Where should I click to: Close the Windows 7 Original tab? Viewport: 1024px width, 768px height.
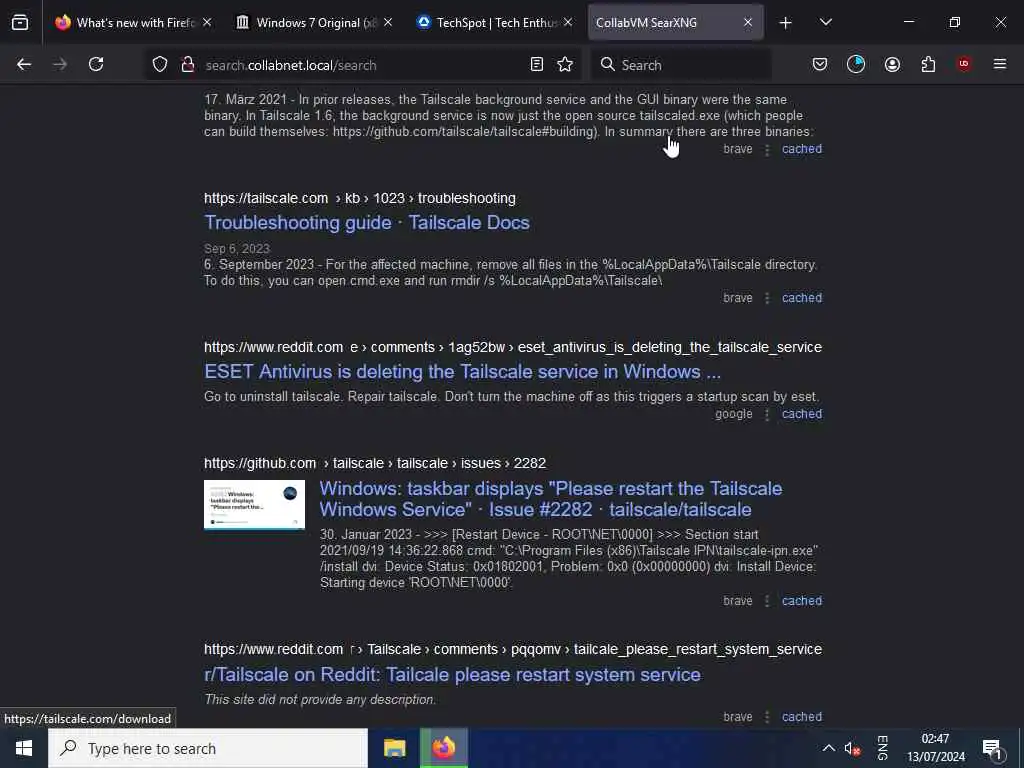pyautogui.click(x=388, y=23)
